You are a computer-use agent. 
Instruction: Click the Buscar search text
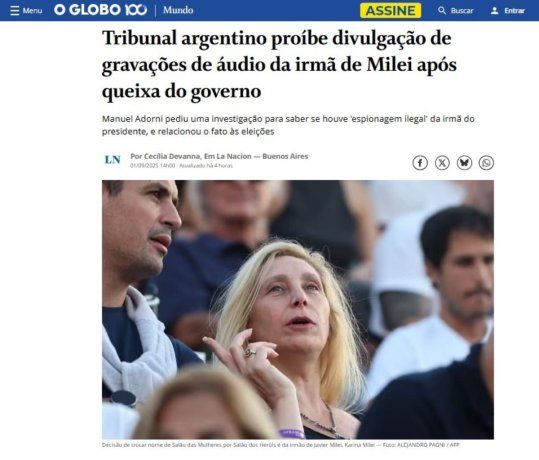coord(462,11)
